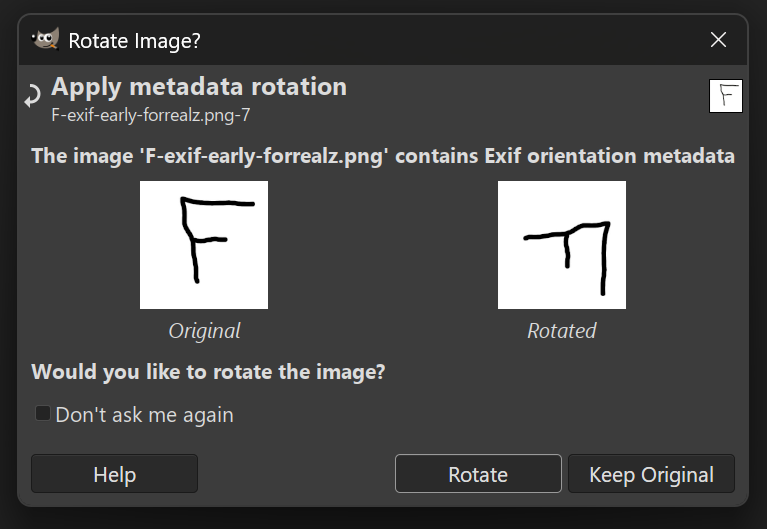The image size is (767, 529).
Task: Click "Would you like to rotate the image?" text
Action: pyautogui.click(x=208, y=372)
